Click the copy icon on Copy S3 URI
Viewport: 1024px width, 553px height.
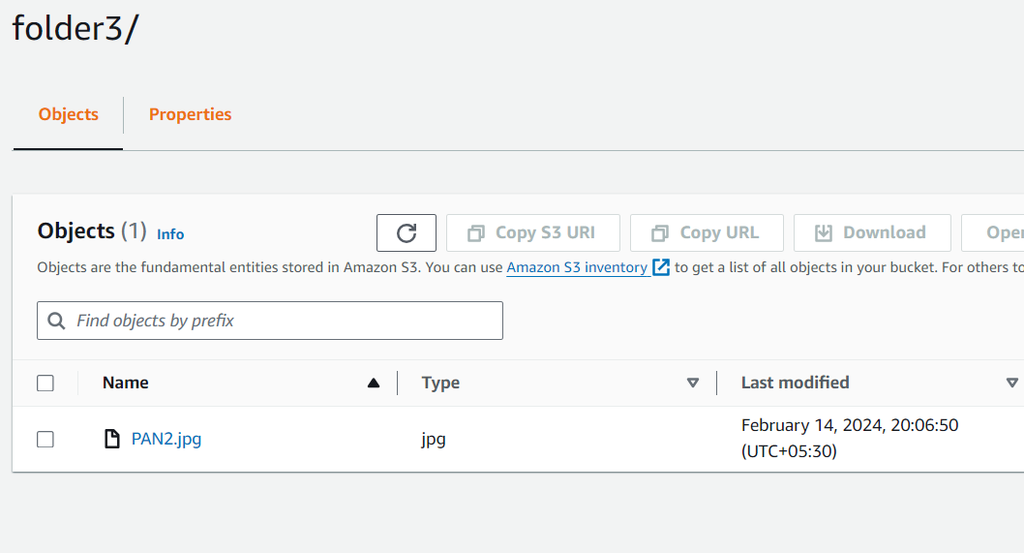click(476, 233)
